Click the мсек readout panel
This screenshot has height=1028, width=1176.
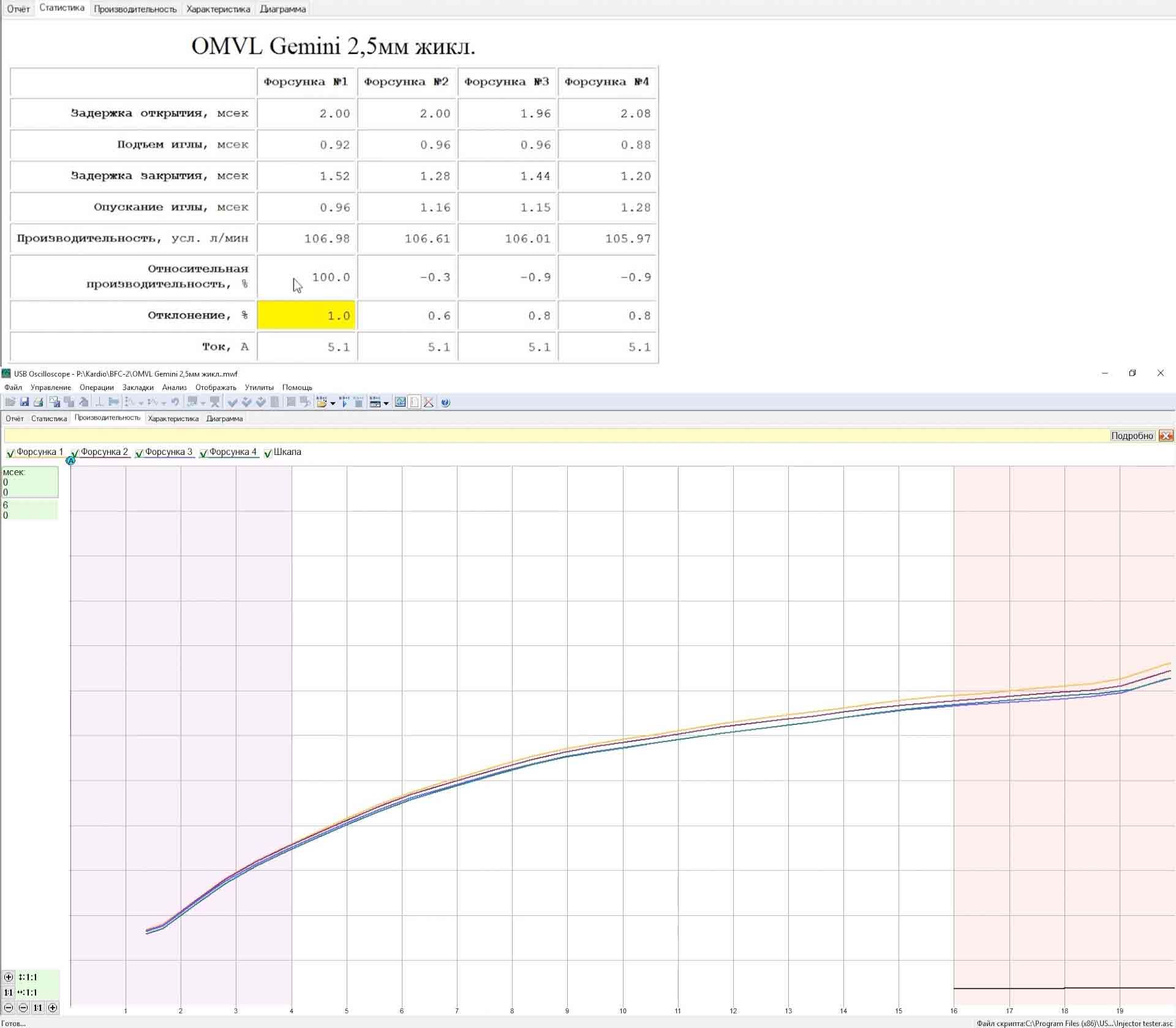30,482
